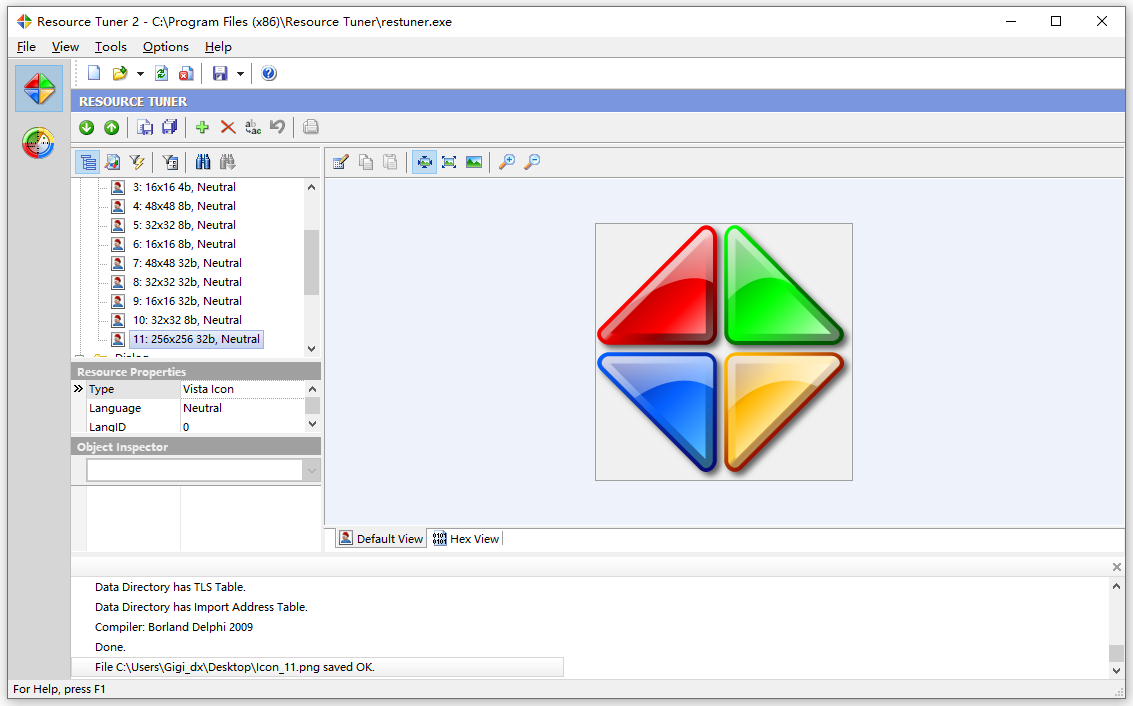Apply the quick filter lightning funnel icon

point(137,162)
